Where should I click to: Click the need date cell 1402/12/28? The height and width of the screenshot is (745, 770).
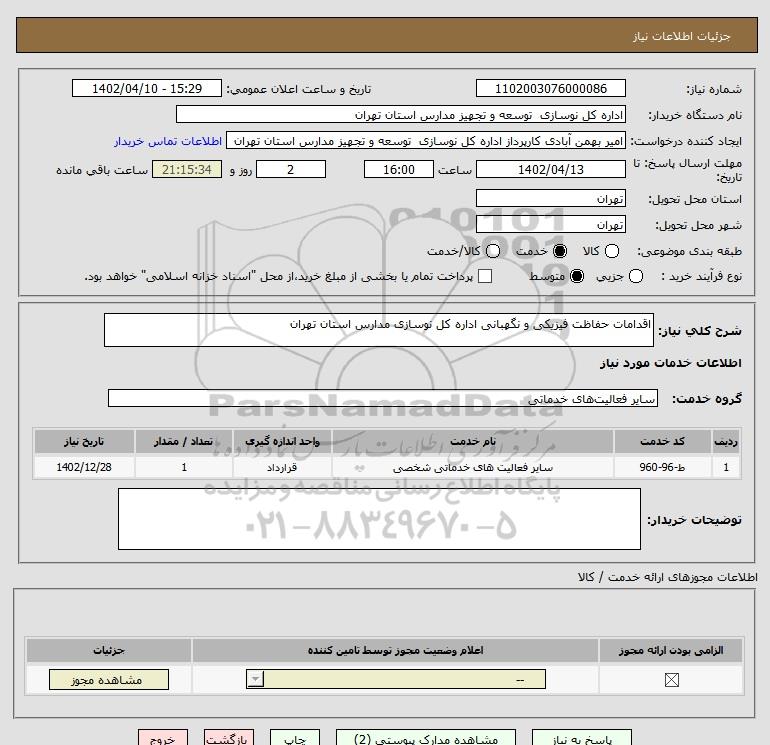click(84, 467)
